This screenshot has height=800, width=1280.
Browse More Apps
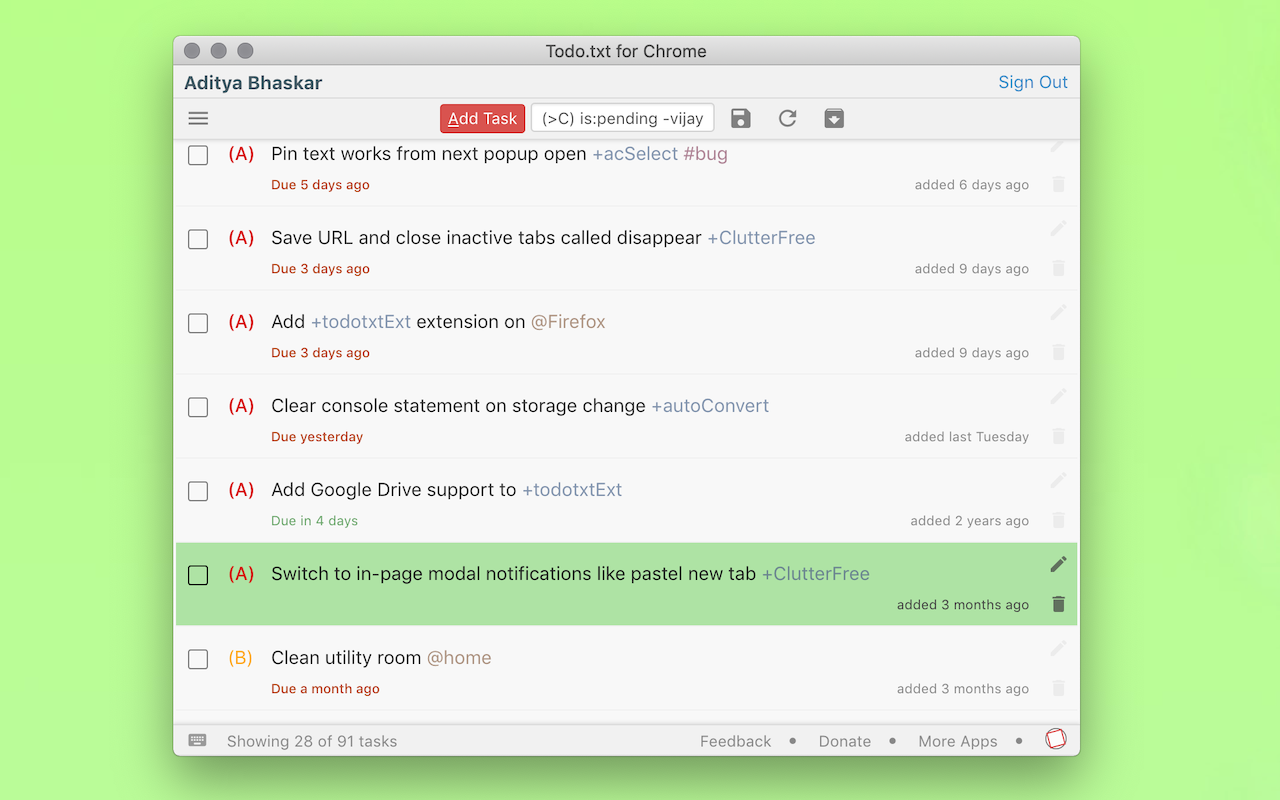pos(957,741)
